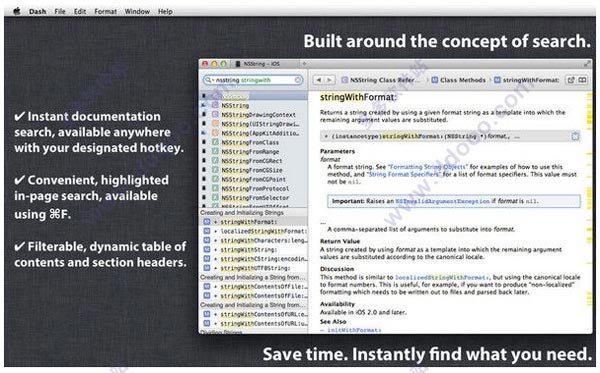Screen dimensions: 600x373
Task: Open stringWithFormat: breadcrumb item
Action: tap(527, 80)
